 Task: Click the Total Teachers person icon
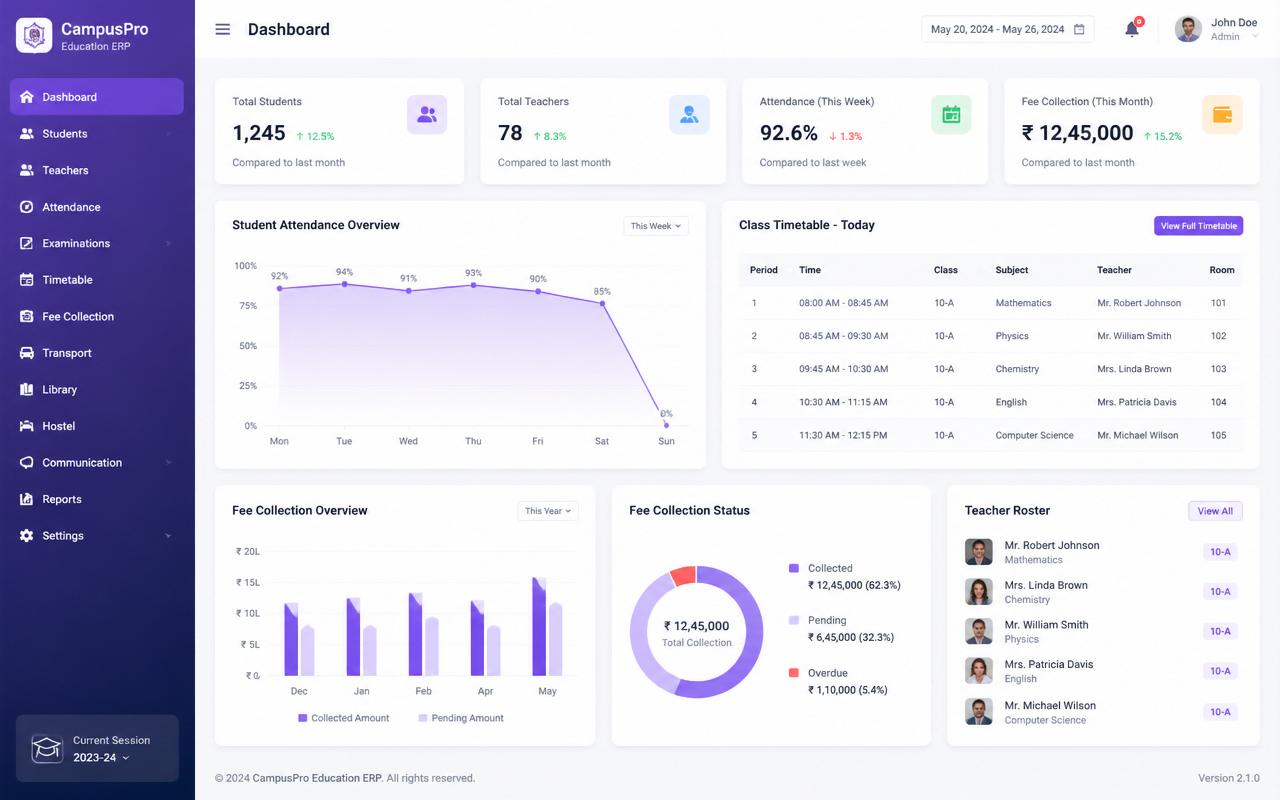point(689,115)
